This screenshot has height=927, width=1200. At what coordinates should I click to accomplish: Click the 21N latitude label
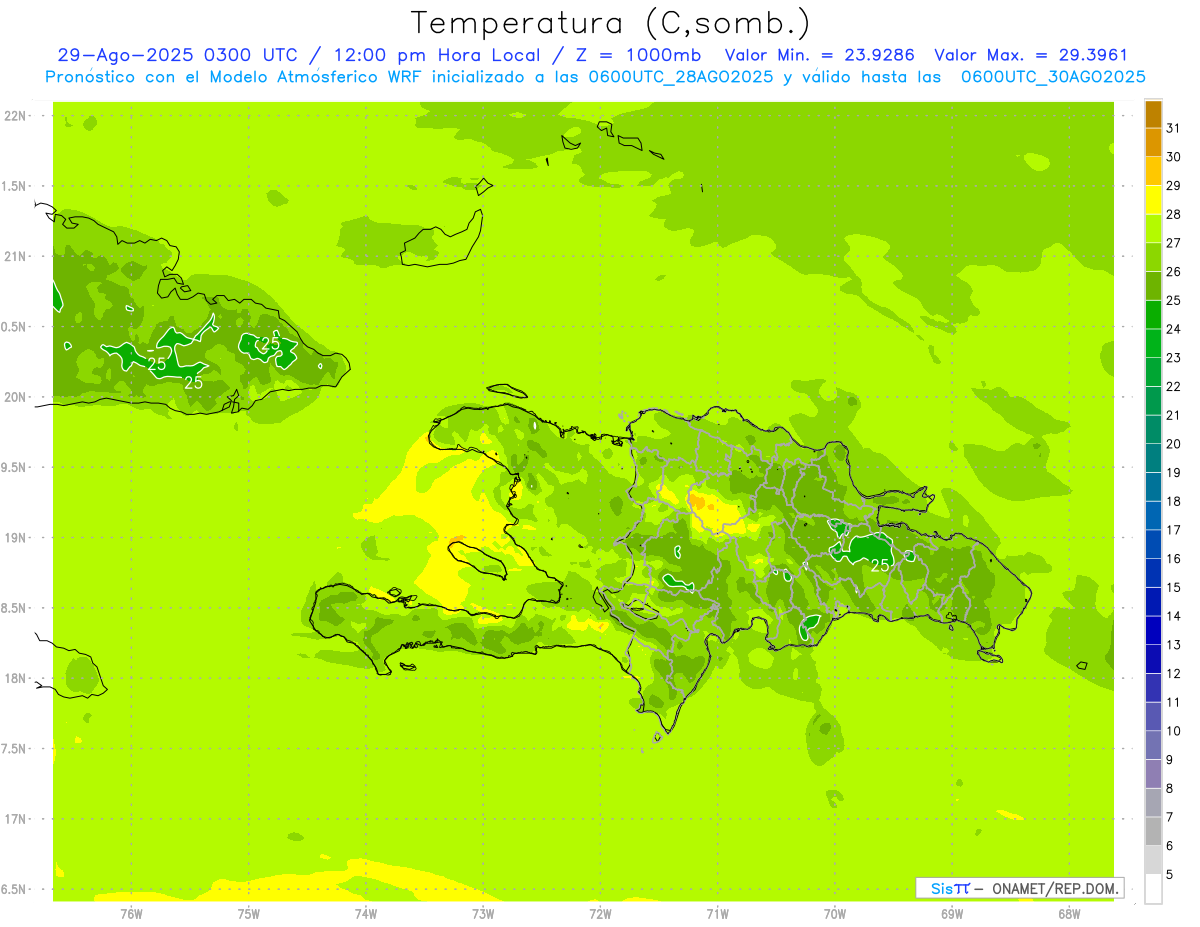(x=17, y=256)
